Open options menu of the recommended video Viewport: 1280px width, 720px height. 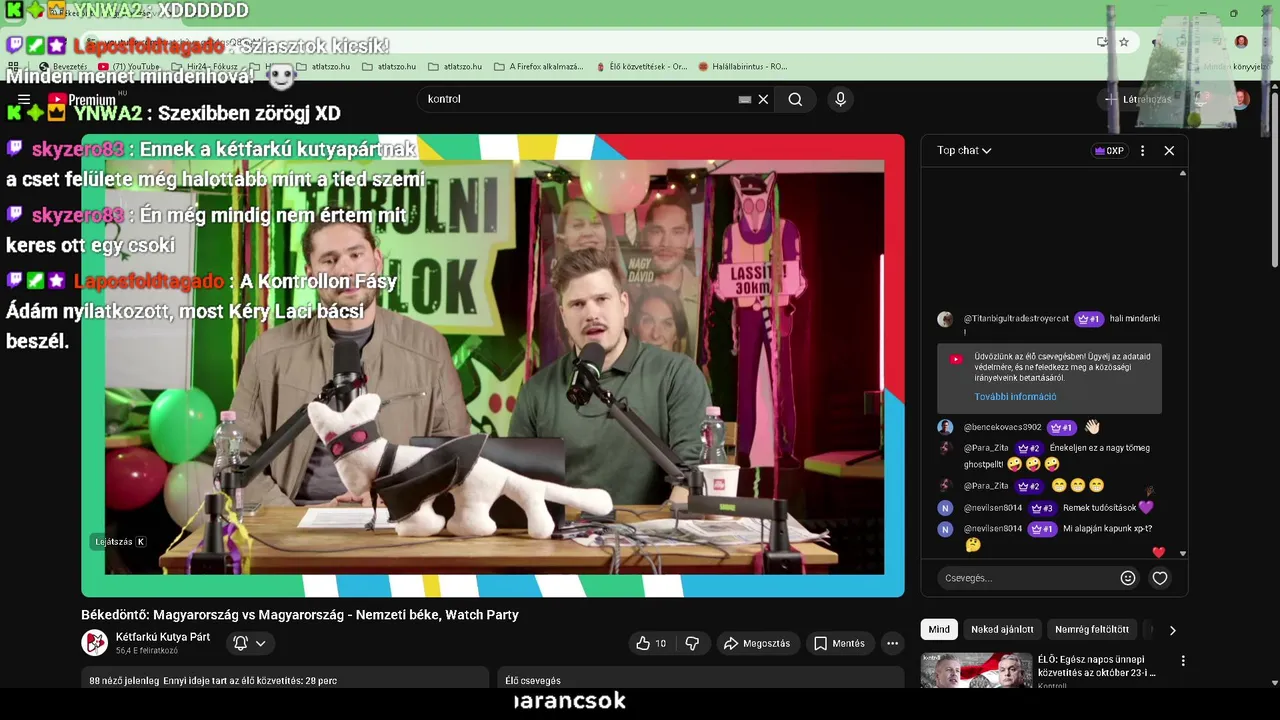(x=1183, y=661)
